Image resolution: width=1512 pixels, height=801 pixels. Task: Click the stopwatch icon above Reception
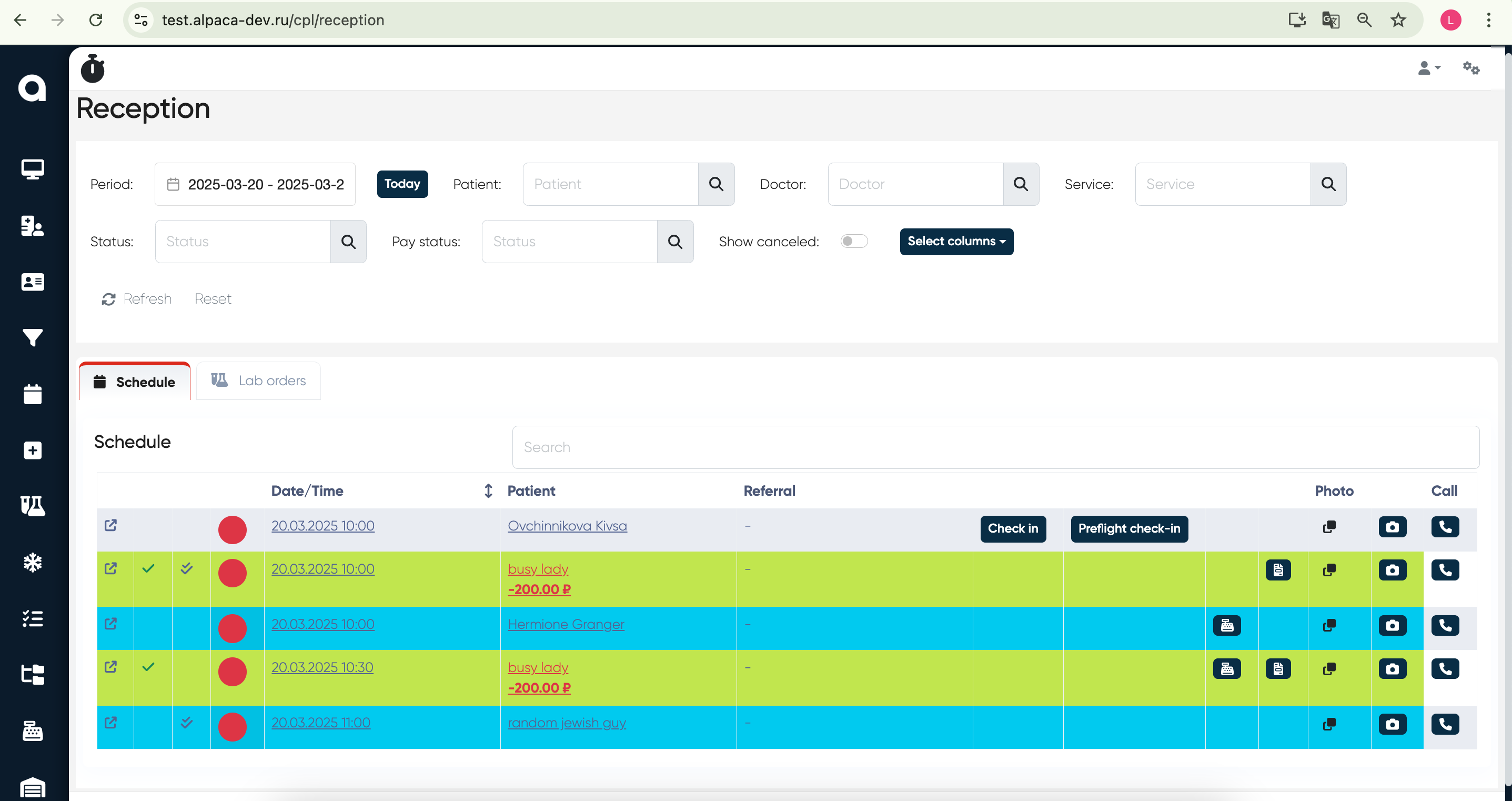pos(92,69)
